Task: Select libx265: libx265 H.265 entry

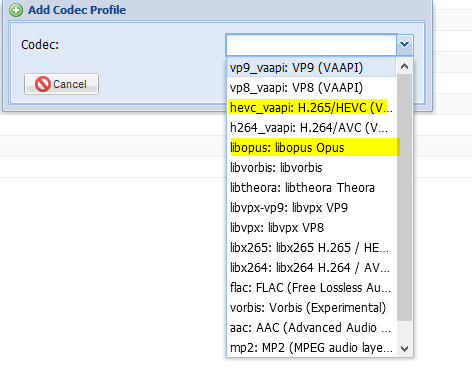Action: point(312,248)
